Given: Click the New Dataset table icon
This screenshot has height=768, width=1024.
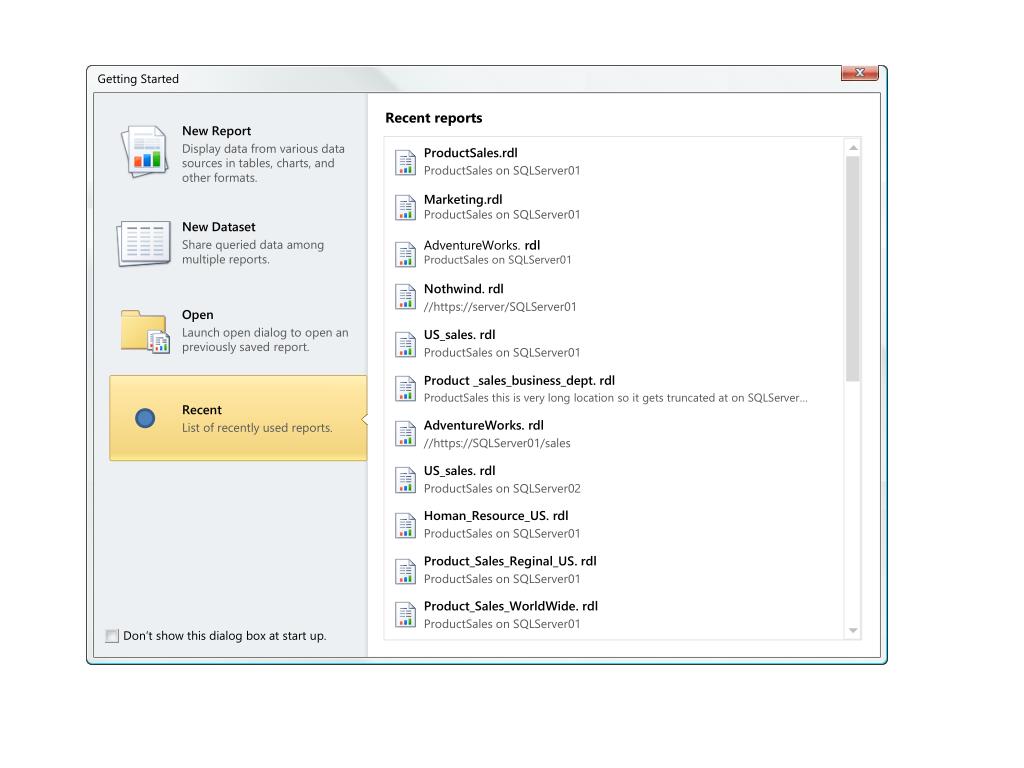Looking at the screenshot, I should tap(144, 244).
